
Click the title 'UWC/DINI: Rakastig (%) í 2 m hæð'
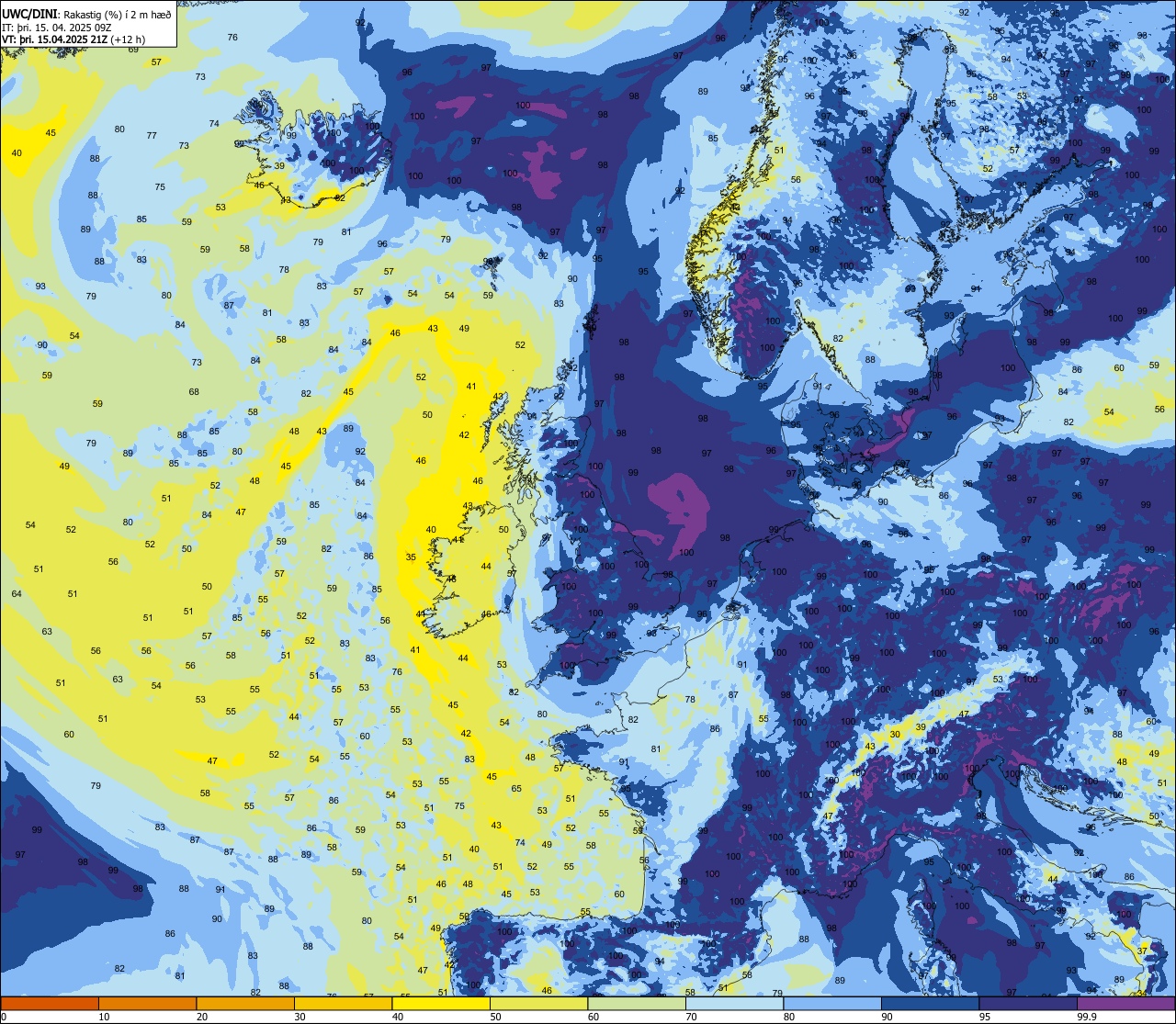[86, 14]
